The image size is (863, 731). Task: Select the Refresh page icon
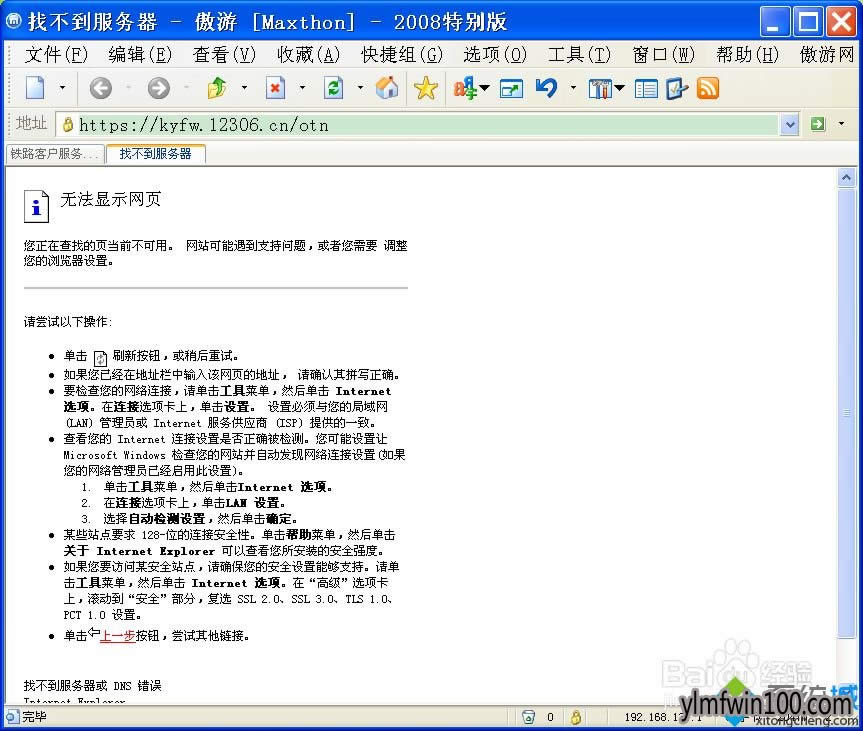(x=333, y=88)
